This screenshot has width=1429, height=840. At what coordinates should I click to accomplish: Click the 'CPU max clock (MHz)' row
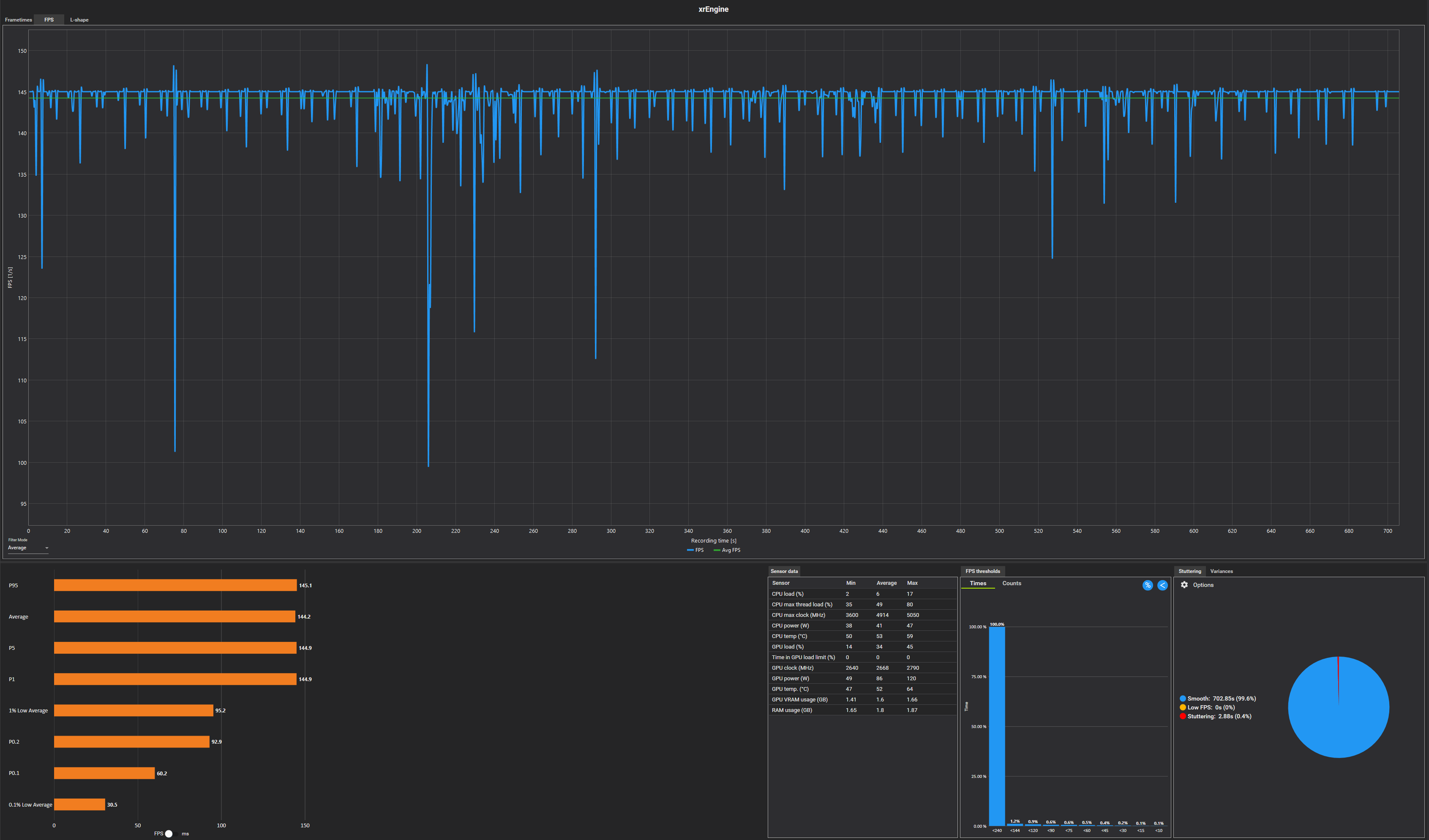862,615
